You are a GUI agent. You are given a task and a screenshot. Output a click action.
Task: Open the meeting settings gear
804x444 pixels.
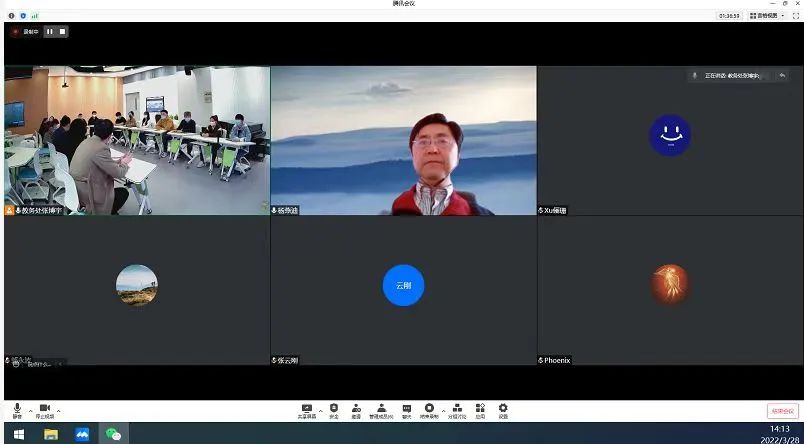point(503,409)
